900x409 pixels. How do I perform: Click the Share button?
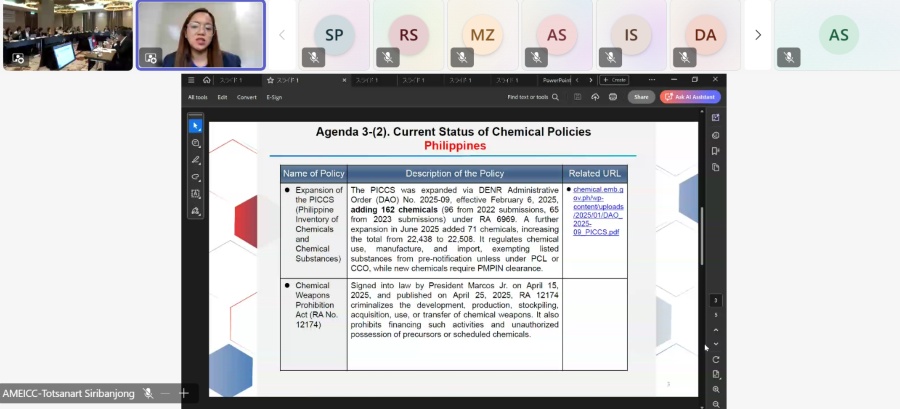(641, 97)
